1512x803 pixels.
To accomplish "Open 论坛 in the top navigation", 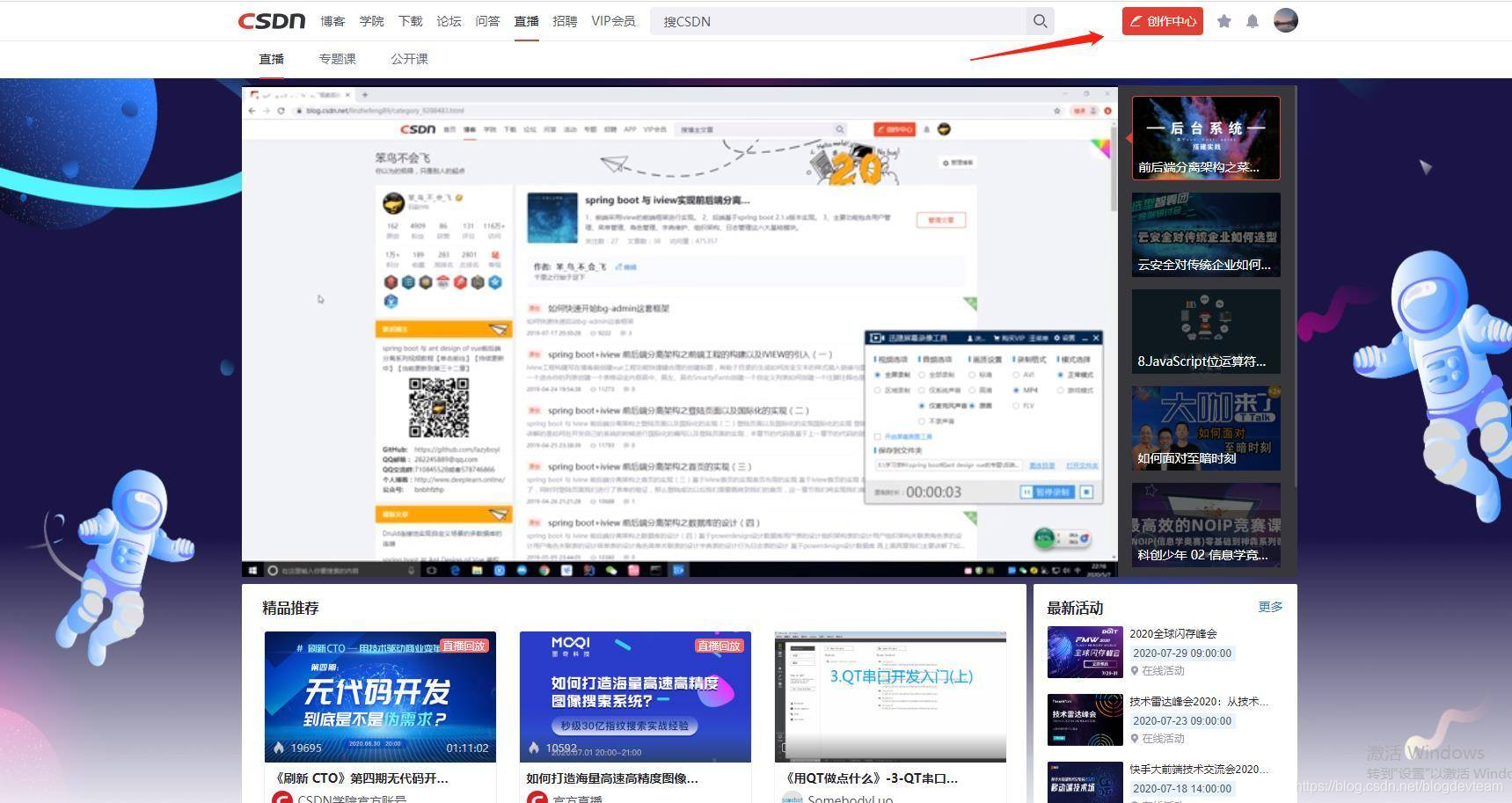I will click(x=449, y=21).
